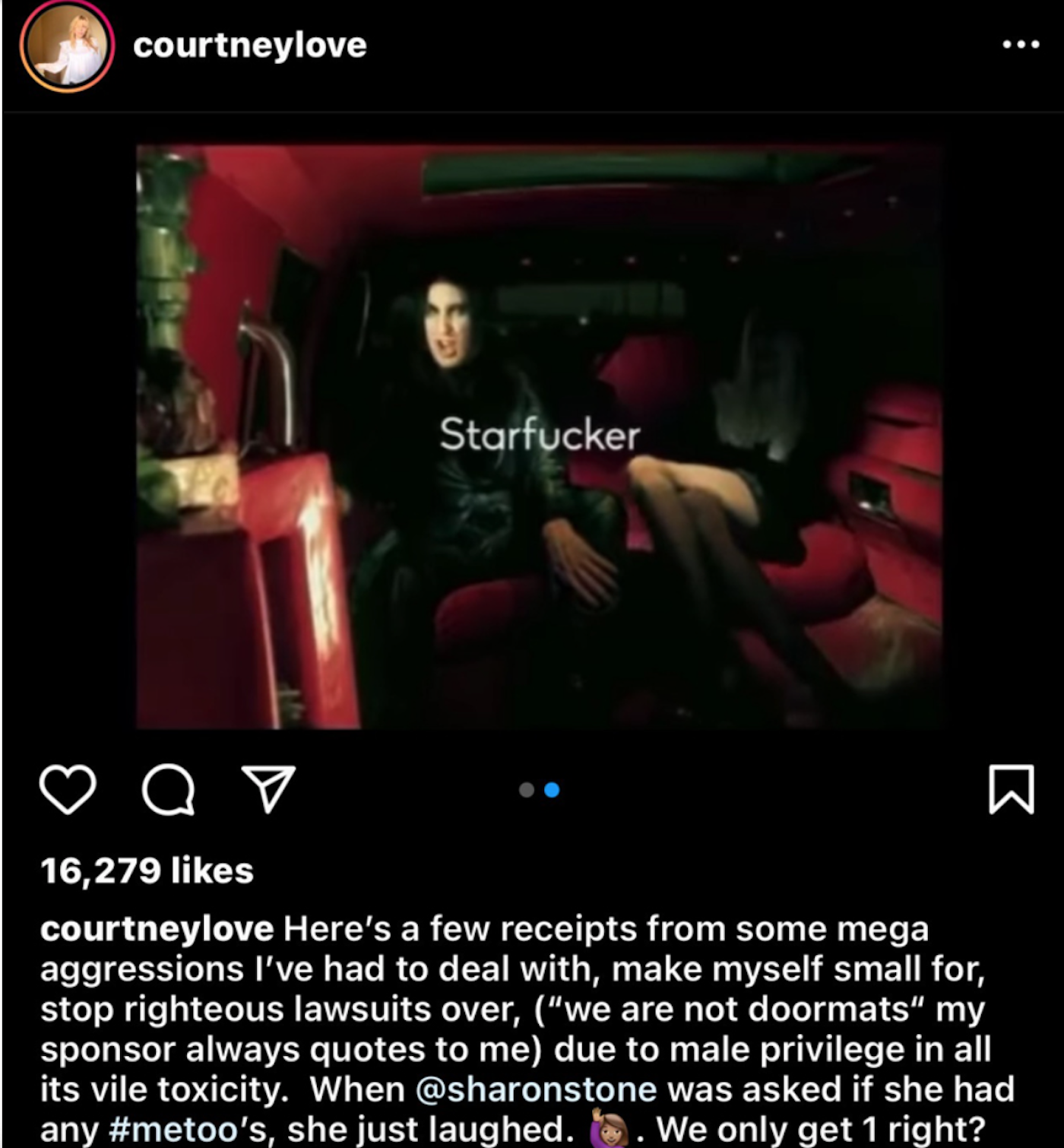This screenshot has height=1148, width=1064.
Task: View who liked via 16,279 likes
Action: pyautogui.click(x=147, y=871)
